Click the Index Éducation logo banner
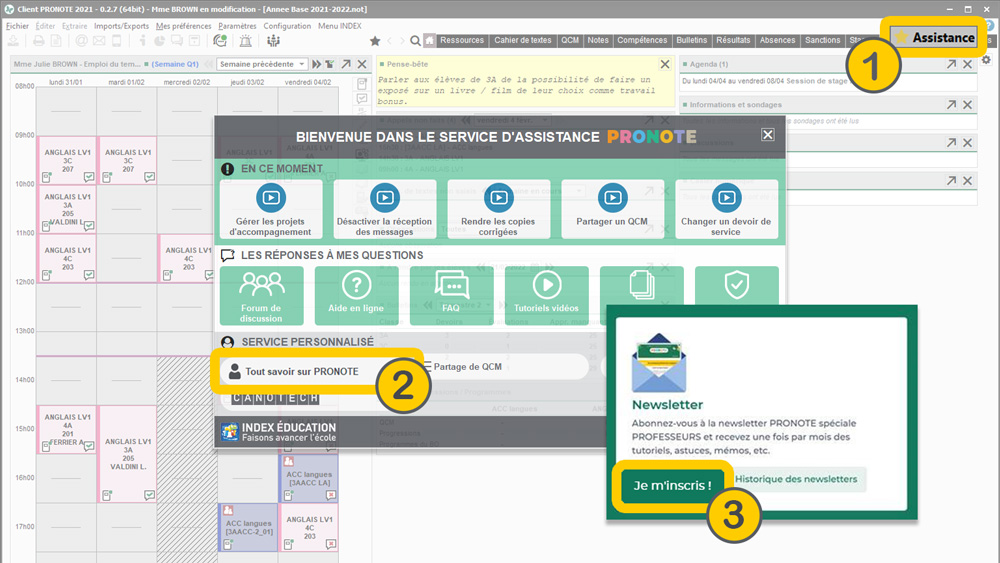Image resolution: width=1000 pixels, height=563 pixels. click(279, 432)
